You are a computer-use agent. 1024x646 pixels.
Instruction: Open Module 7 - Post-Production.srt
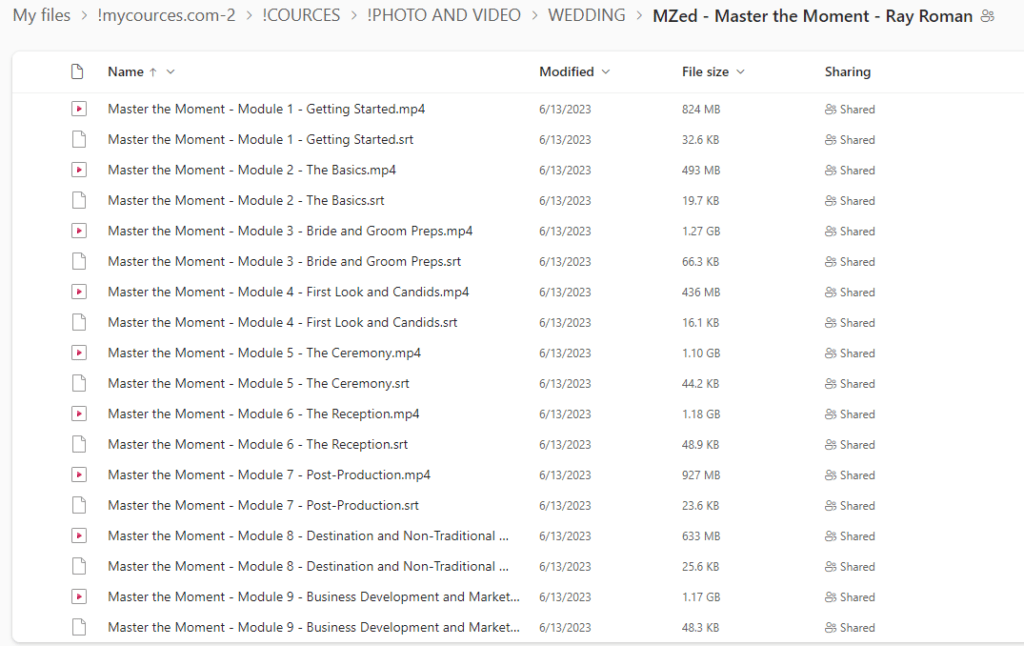click(263, 505)
